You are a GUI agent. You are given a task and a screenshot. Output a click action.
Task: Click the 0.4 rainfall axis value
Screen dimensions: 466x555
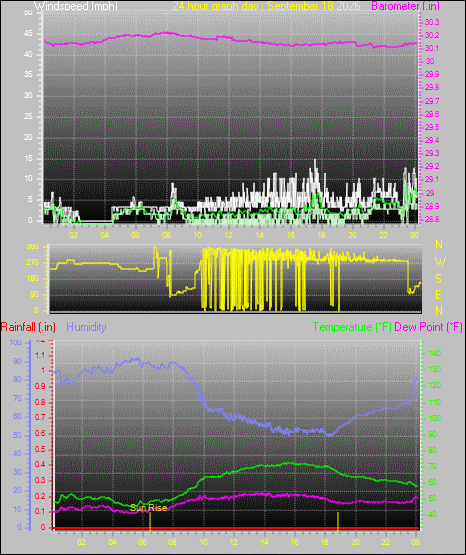[40, 464]
